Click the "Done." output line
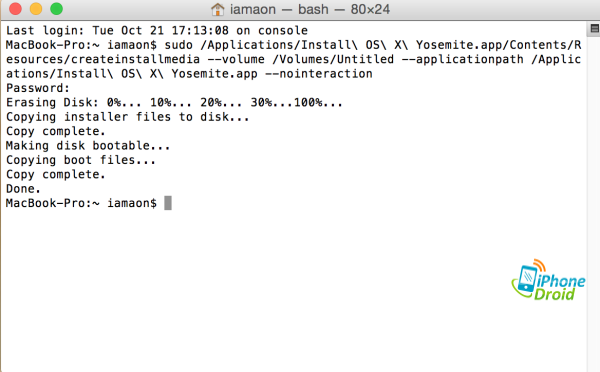 tap(23, 189)
